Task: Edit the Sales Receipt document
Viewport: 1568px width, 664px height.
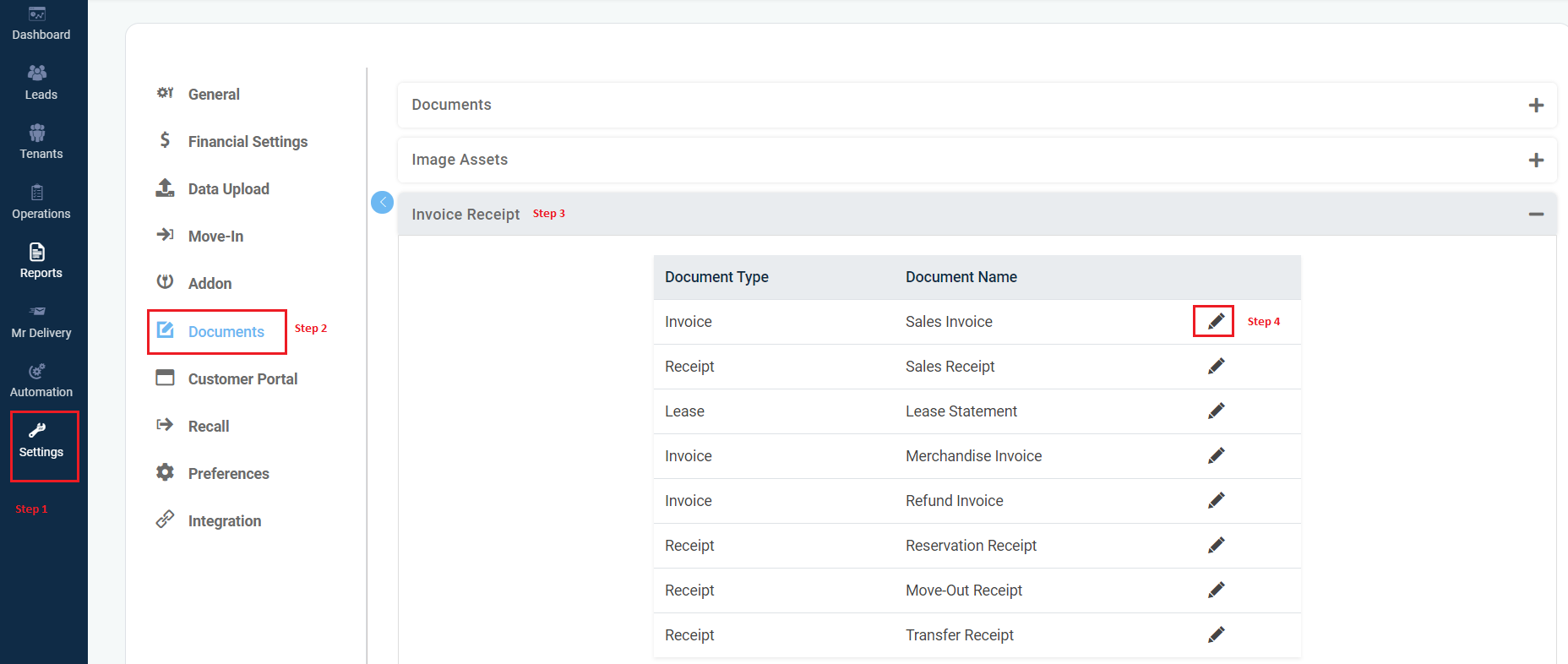Action: [x=1216, y=366]
